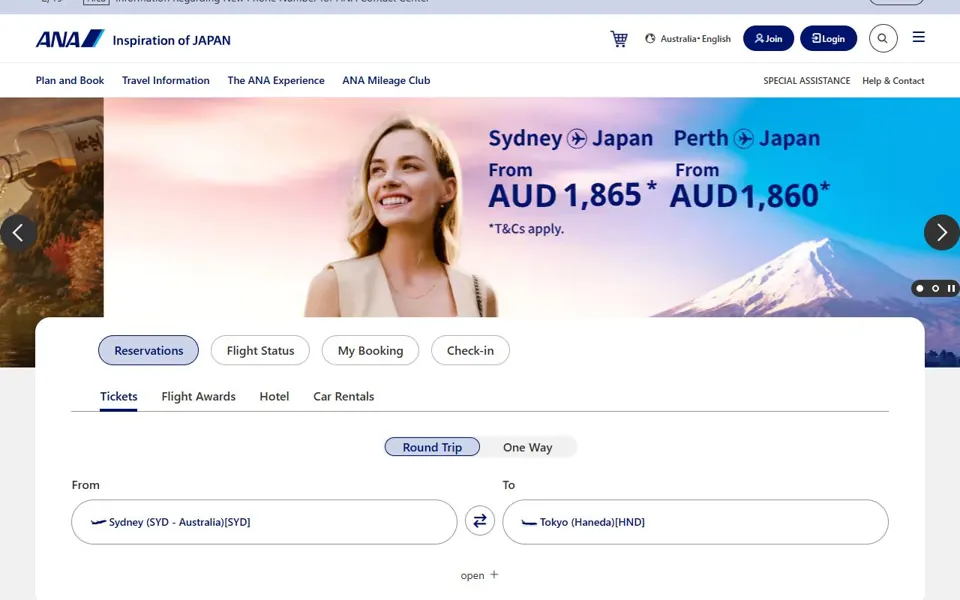This screenshot has width=960, height=600.
Task: Click the To field Tokyo (Haneda)
Action: (696, 522)
